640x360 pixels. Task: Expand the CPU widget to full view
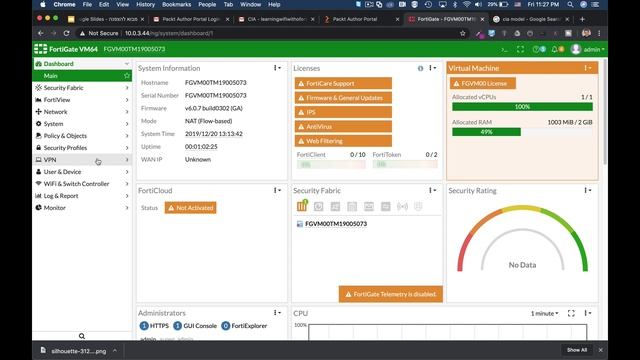point(571,313)
